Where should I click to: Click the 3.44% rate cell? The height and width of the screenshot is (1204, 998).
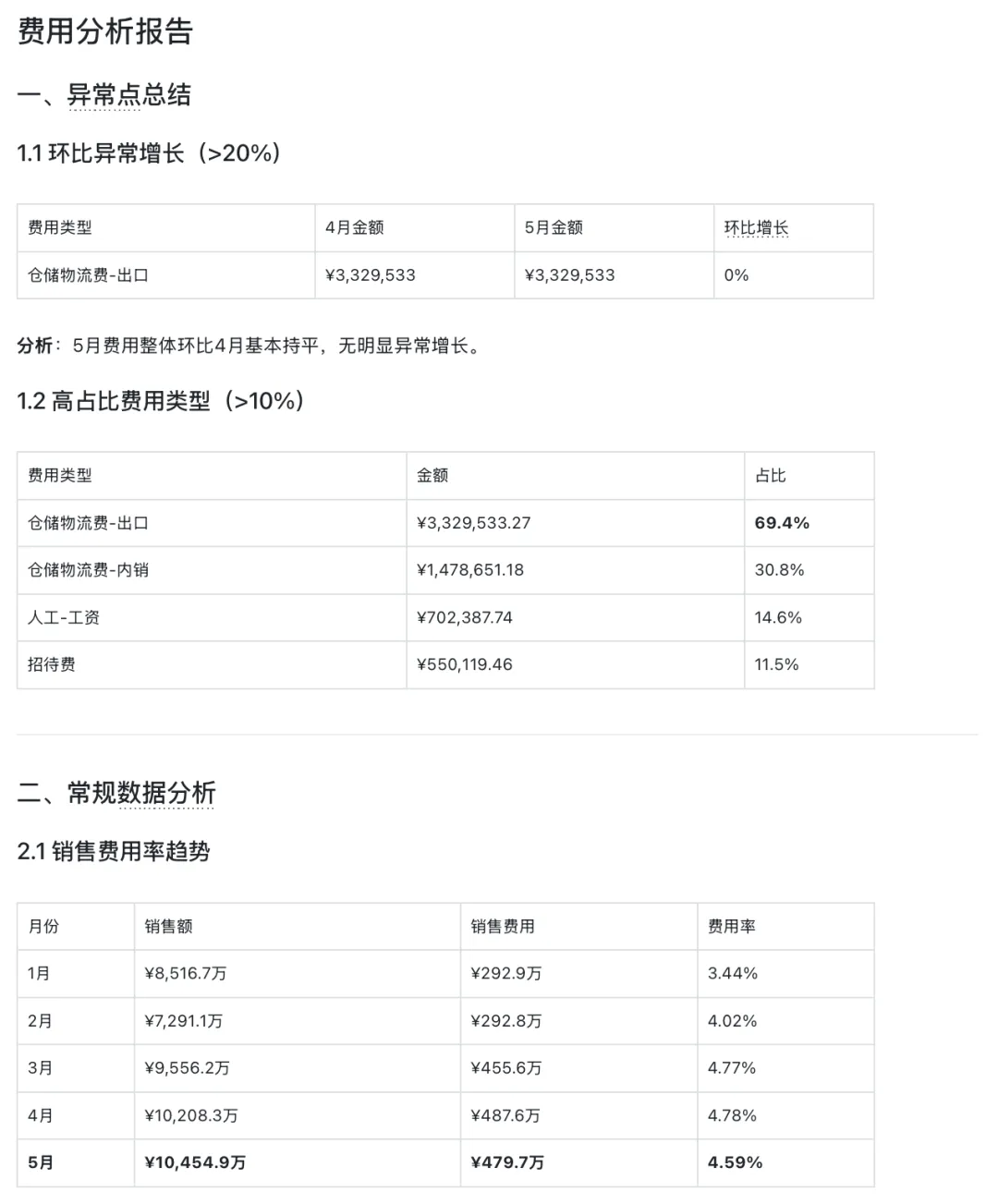click(x=733, y=974)
